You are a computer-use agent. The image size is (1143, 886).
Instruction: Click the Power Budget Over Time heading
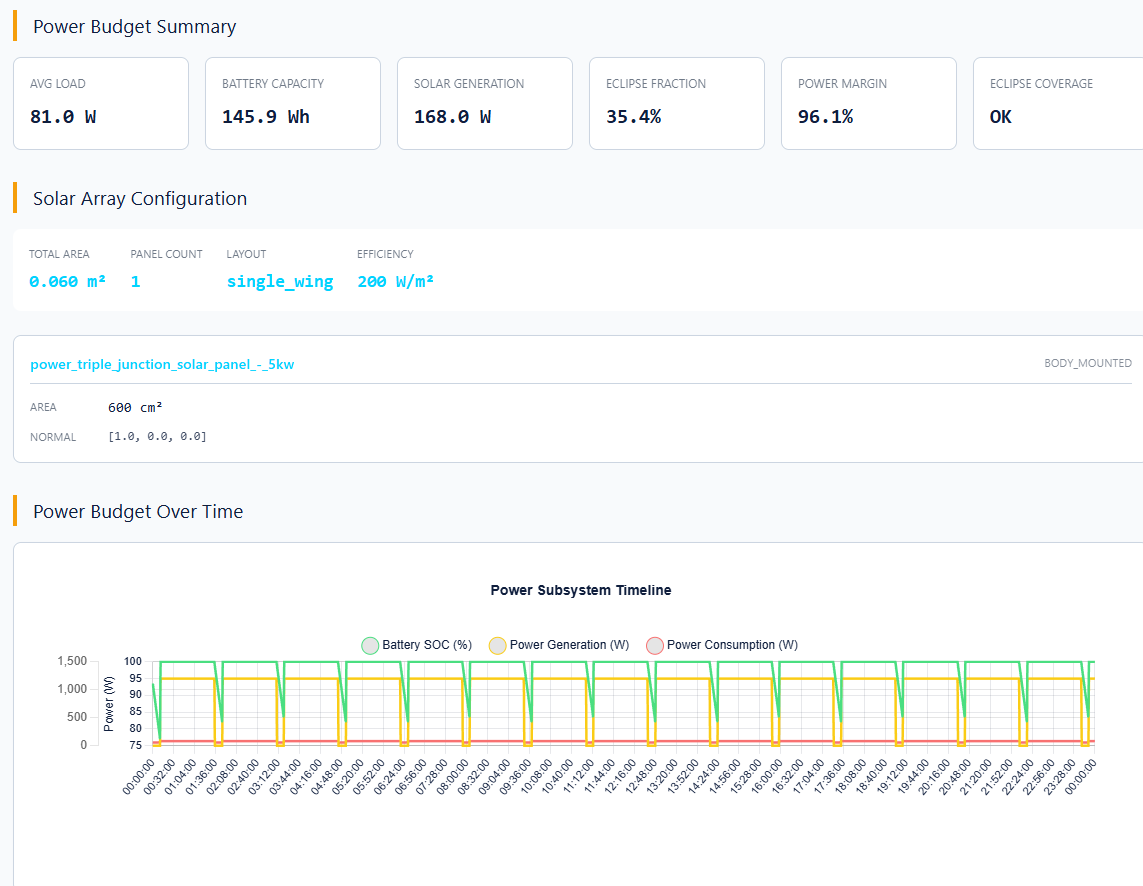(x=138, y=511)
